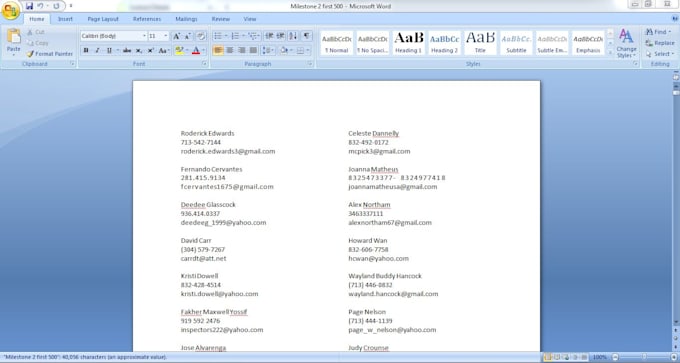Toggle Italic formatting

[x=98, y=51]
